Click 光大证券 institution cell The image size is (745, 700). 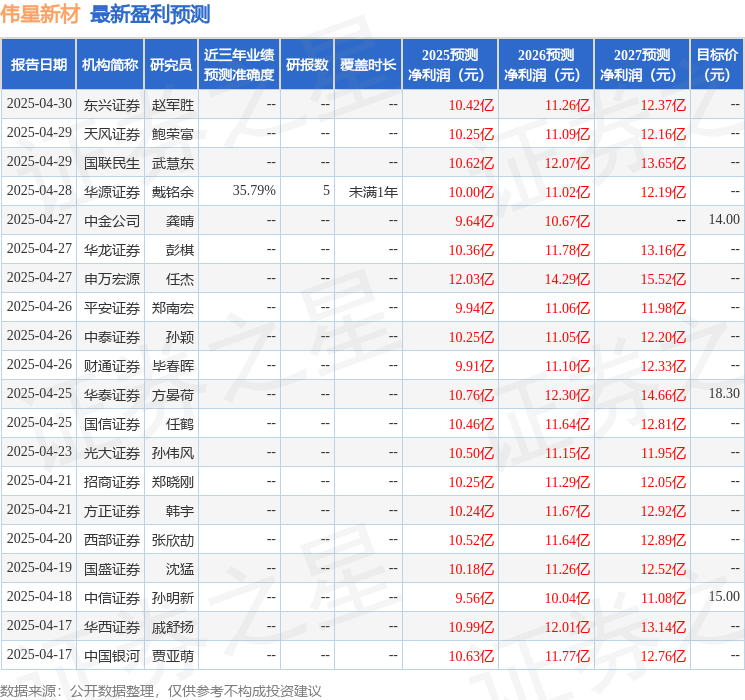pos(112,453)
